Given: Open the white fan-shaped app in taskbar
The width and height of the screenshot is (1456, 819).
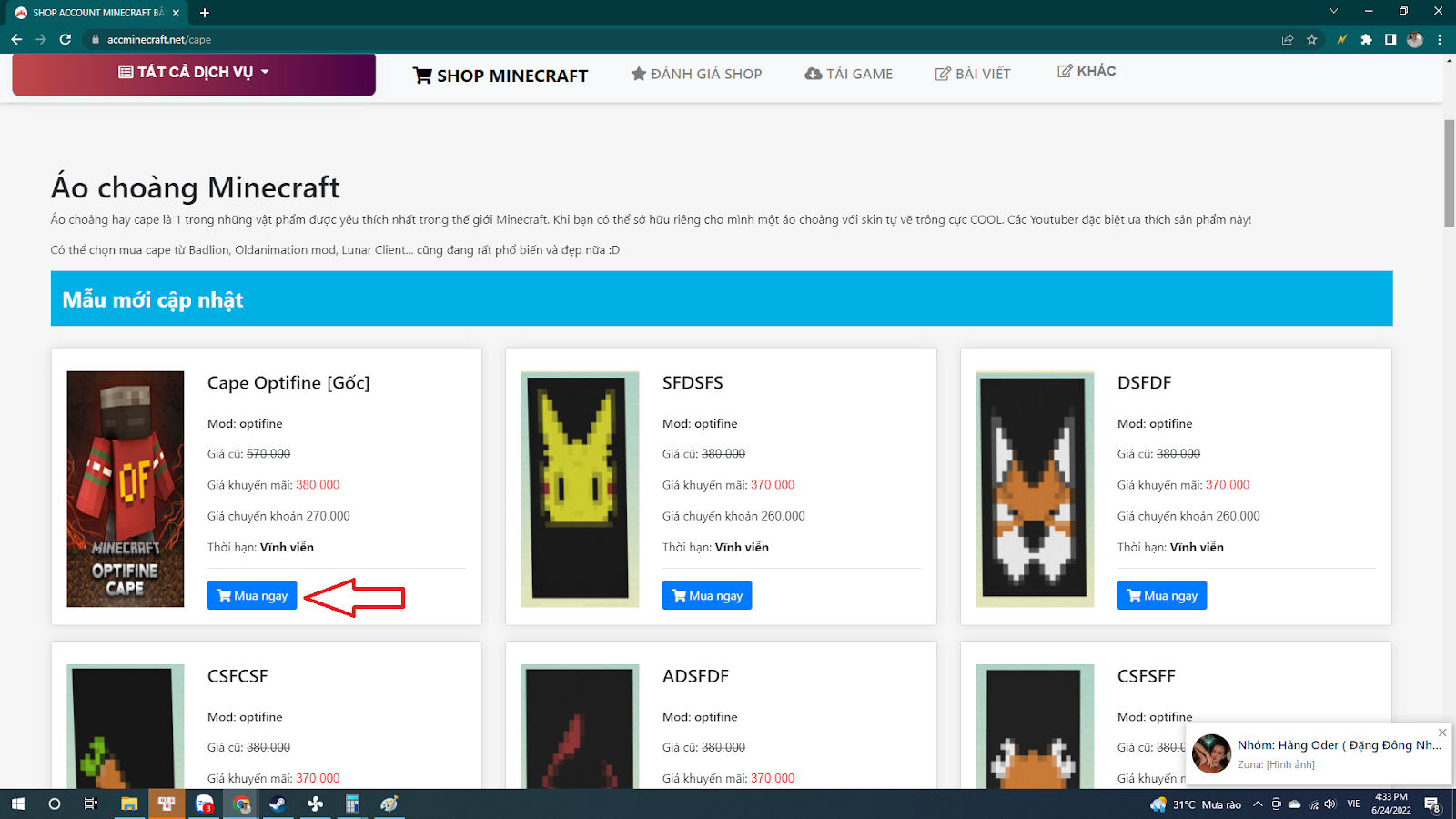Looking at the screenshot, I should pyautogui.click(x=315, y=804).
